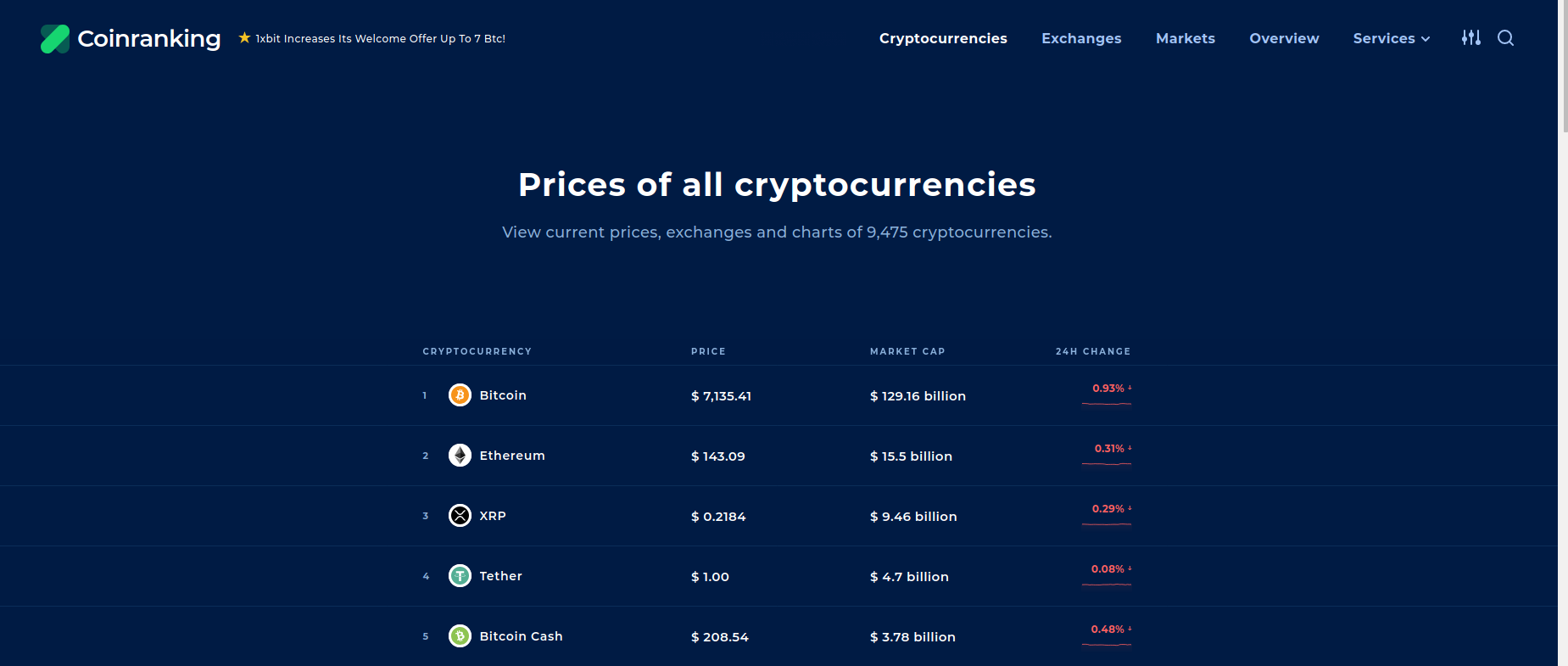Click the yellow star promo icon
Screen dimensions: 1568x666
[x=244, y=37]
